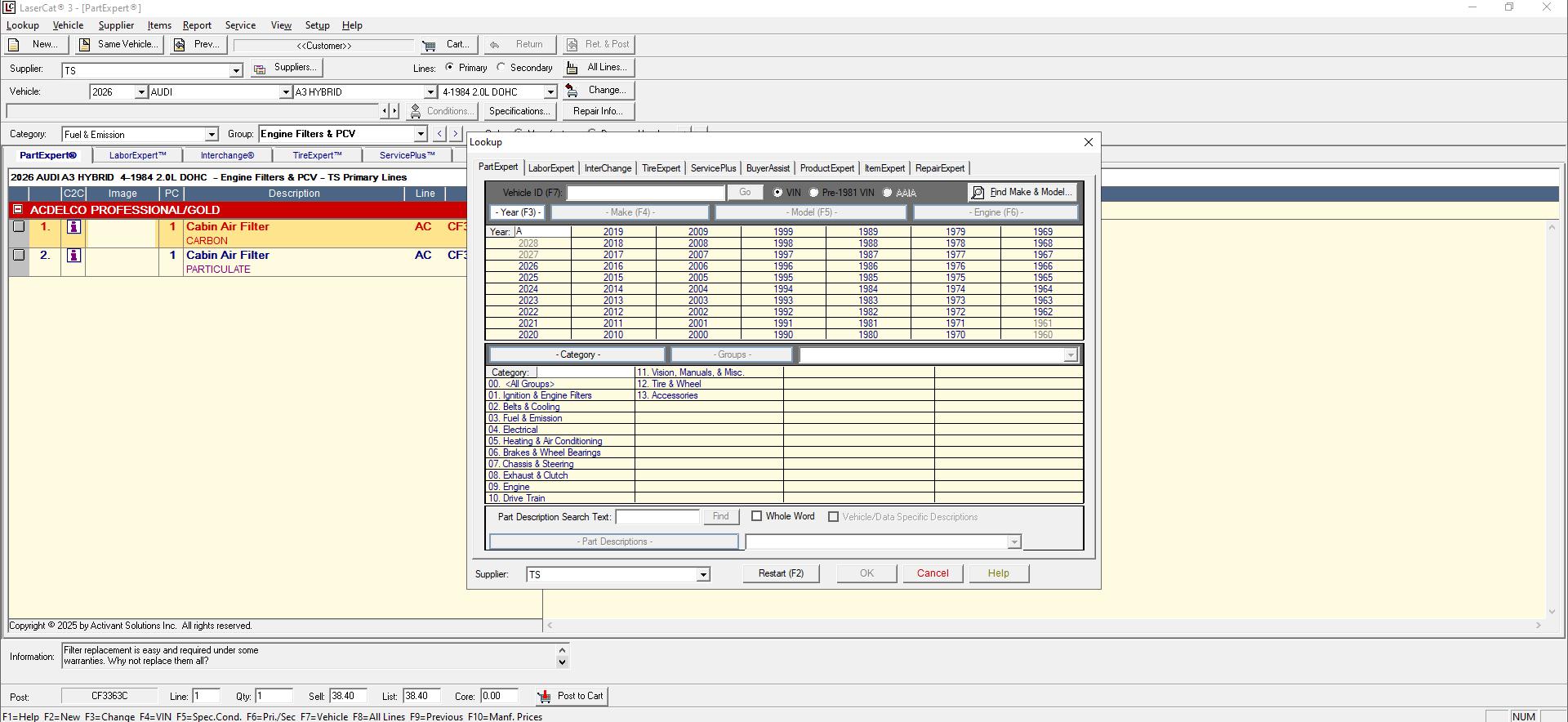The image size is (1568, 722).
Task: Open the Cart icon button
Action: tap(429, 45)
